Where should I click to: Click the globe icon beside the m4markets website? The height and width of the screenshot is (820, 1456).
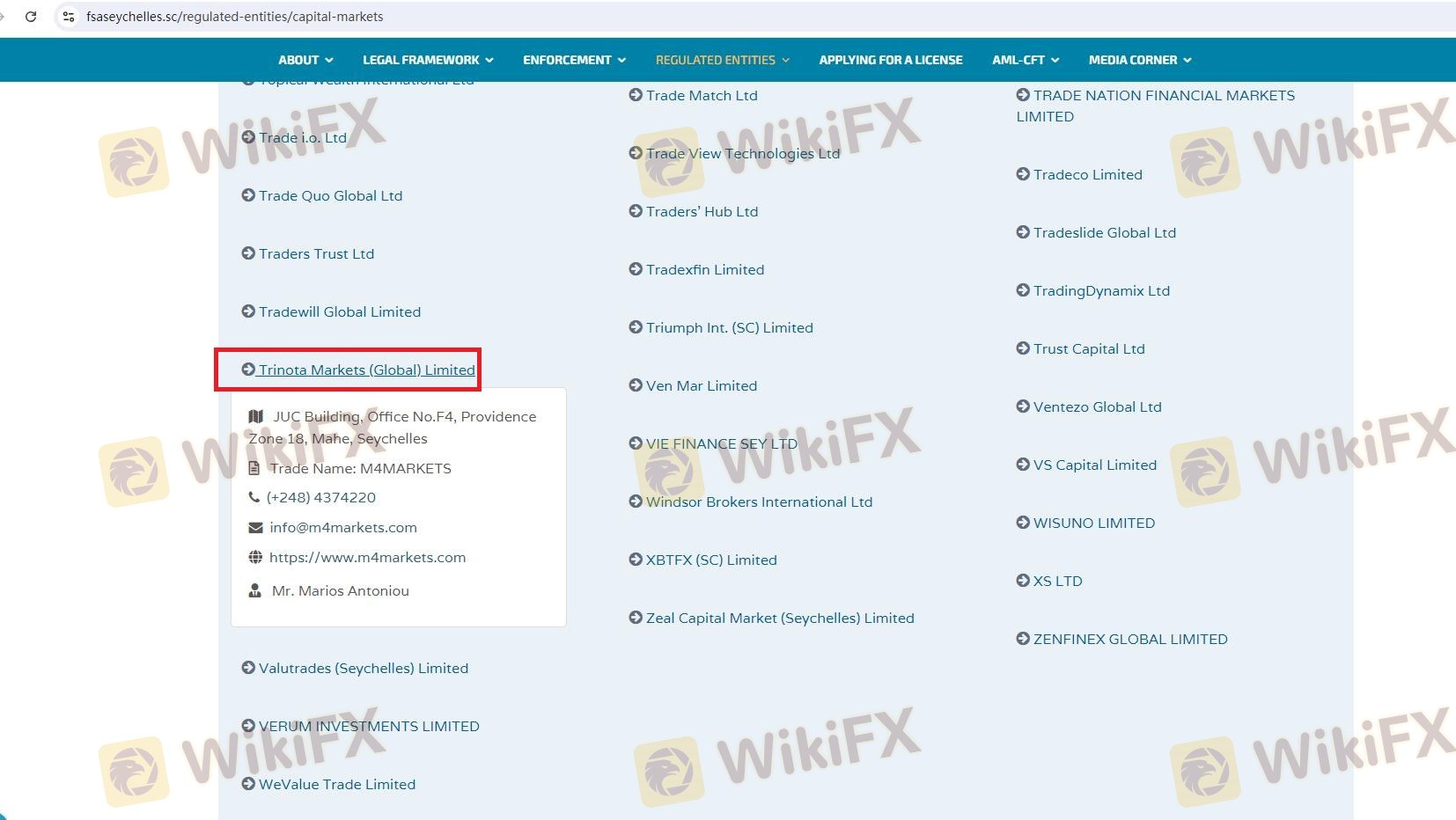(x=255, y=557)
